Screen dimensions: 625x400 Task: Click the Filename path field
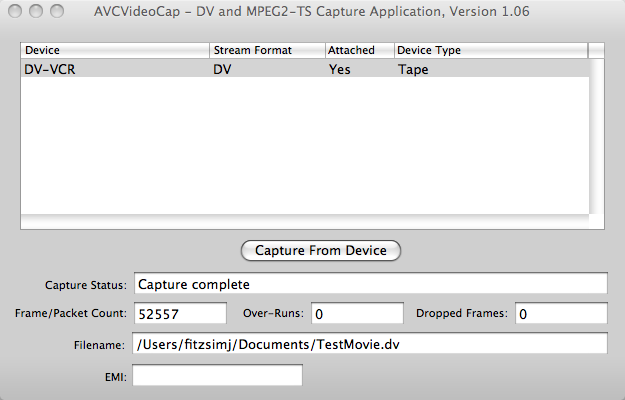point(370,343)
